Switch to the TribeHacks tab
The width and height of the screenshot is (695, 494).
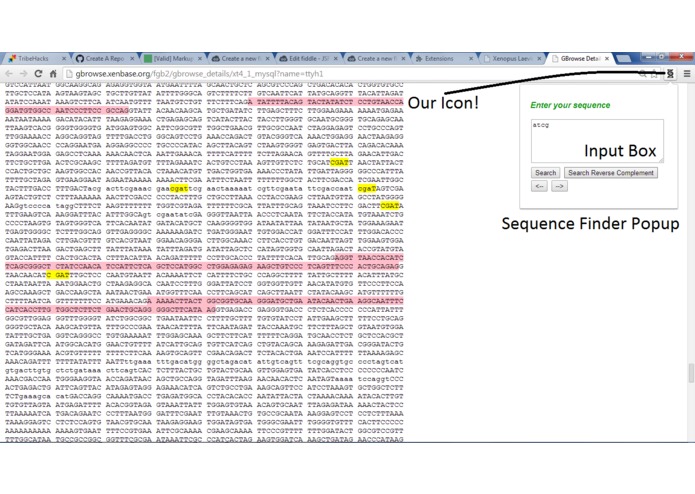(36, 58)
